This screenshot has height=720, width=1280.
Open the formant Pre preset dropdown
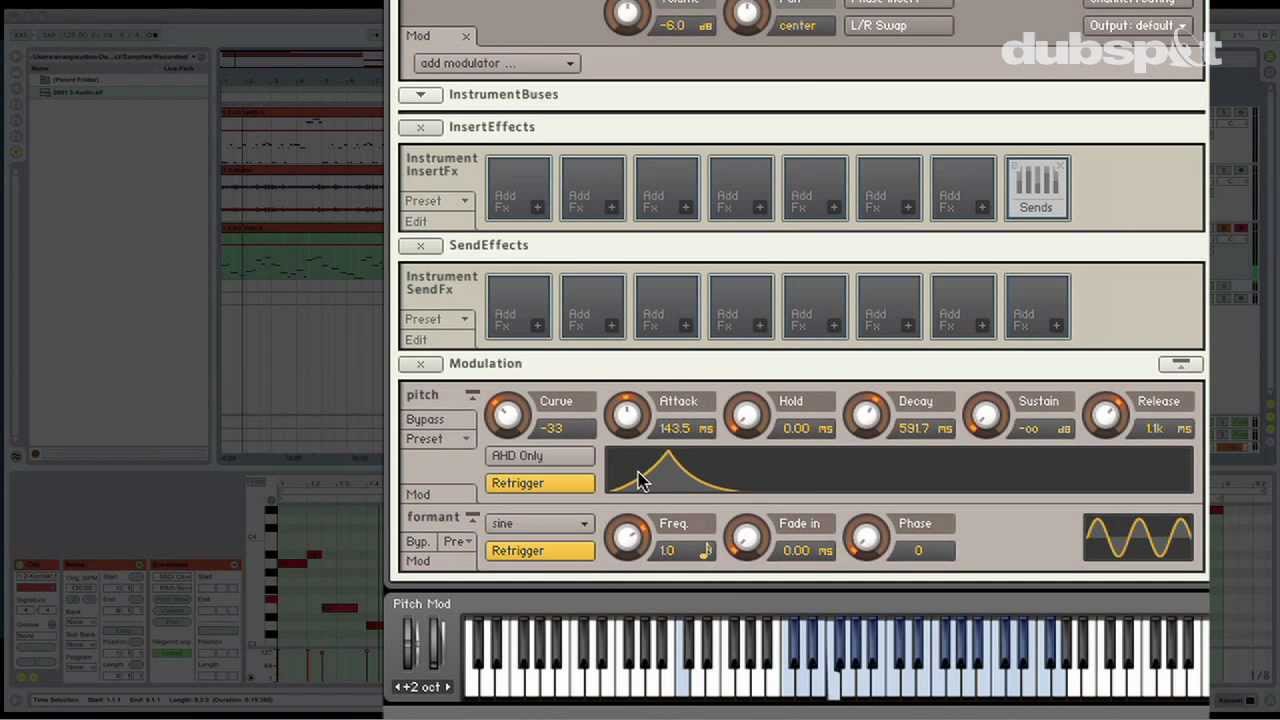click(458, 541)
